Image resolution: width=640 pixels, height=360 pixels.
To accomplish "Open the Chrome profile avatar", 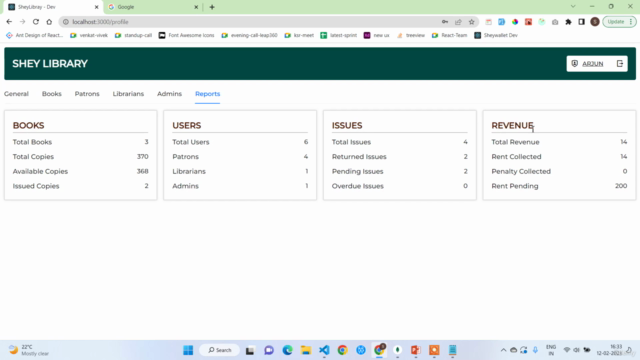I will 595,22.
